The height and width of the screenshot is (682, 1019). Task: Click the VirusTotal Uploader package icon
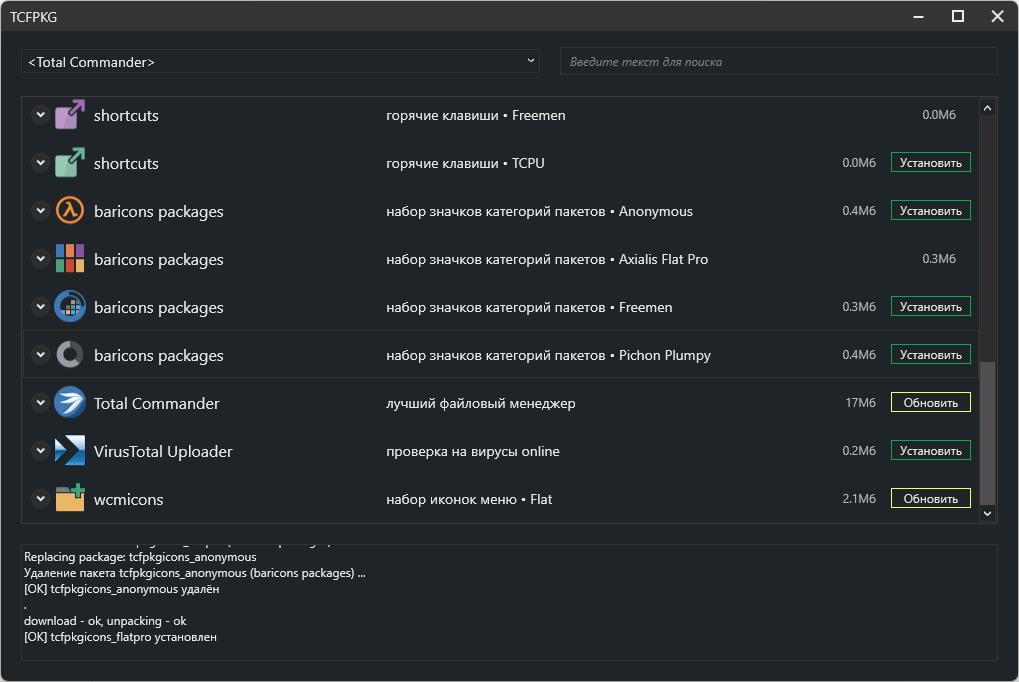[70, 451]
